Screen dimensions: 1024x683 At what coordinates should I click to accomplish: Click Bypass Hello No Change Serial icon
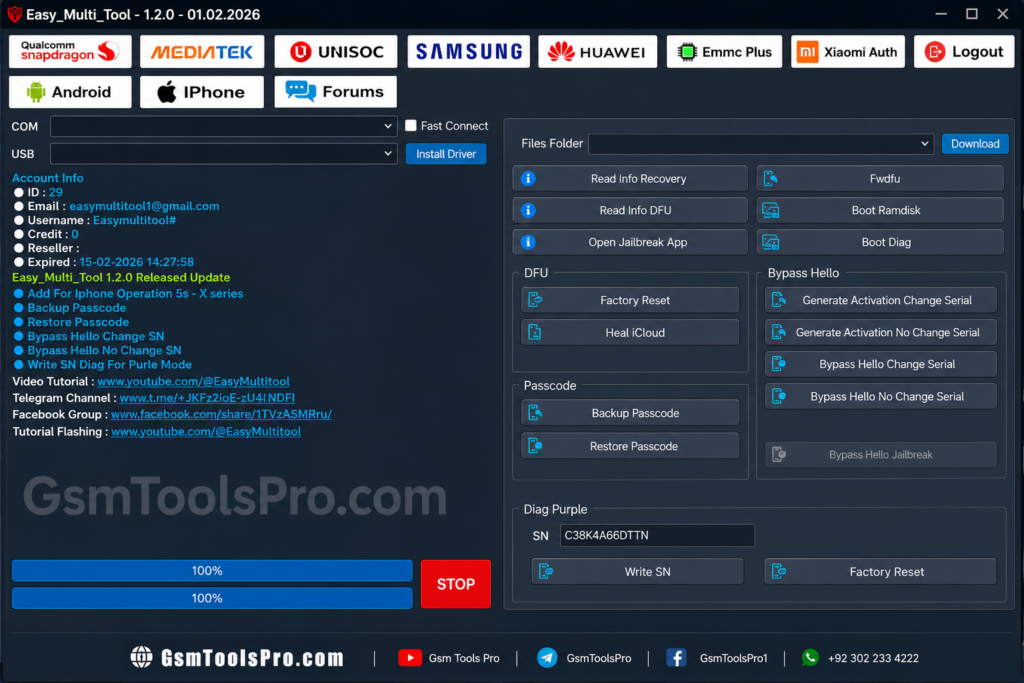click(778, 396)
